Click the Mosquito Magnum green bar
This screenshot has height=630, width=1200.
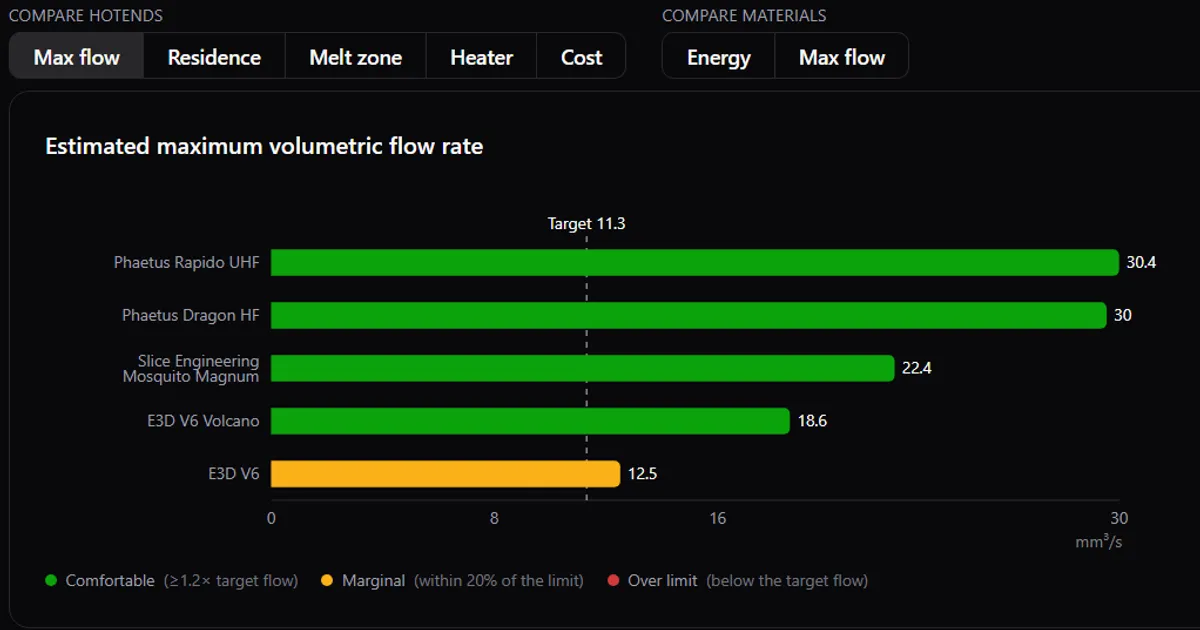[582, 368]
